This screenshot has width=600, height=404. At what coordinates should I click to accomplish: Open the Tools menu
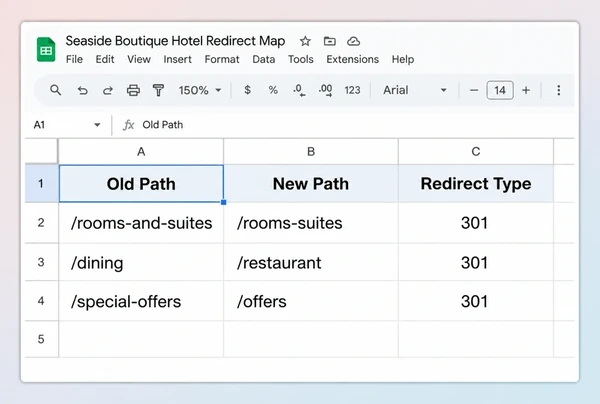point(301,59)
